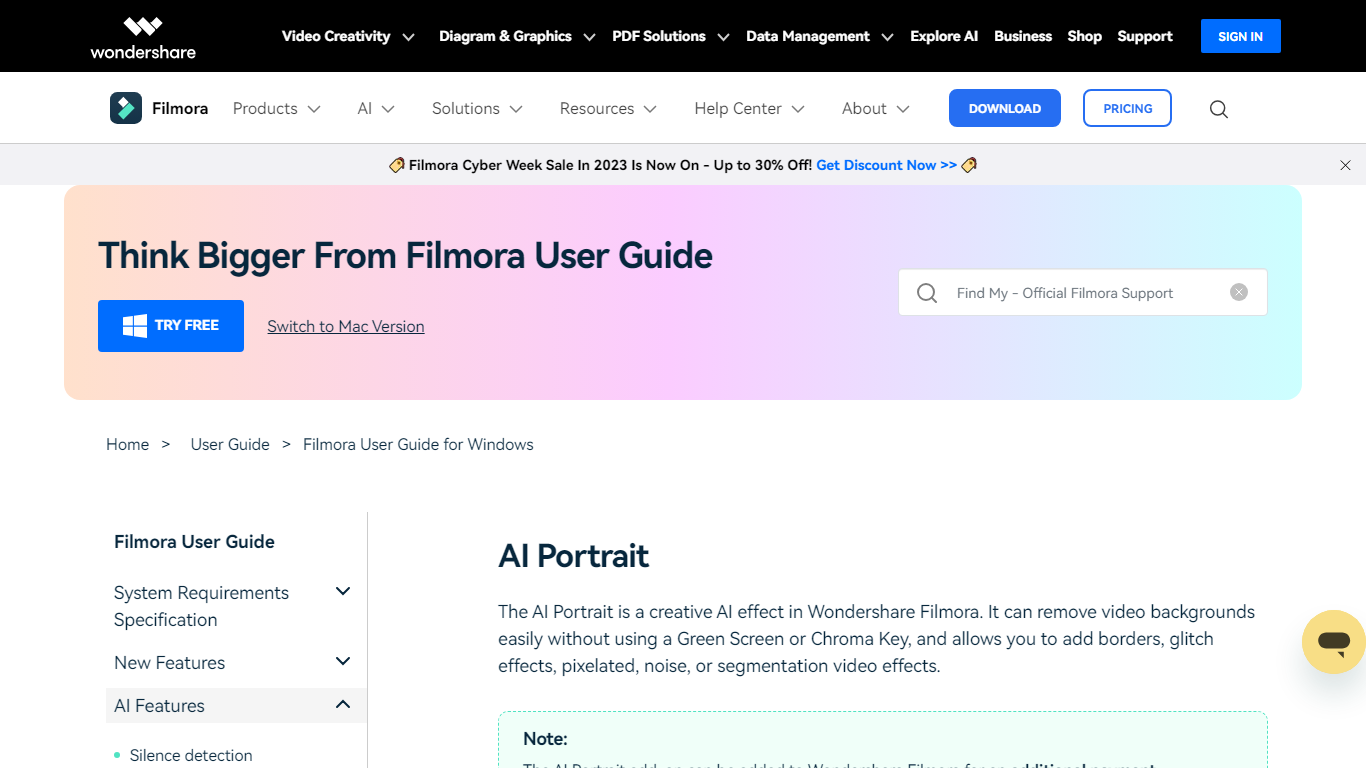Click the Get Discount Now link
The image size is (1366, 768).
(x=886, y=165)
